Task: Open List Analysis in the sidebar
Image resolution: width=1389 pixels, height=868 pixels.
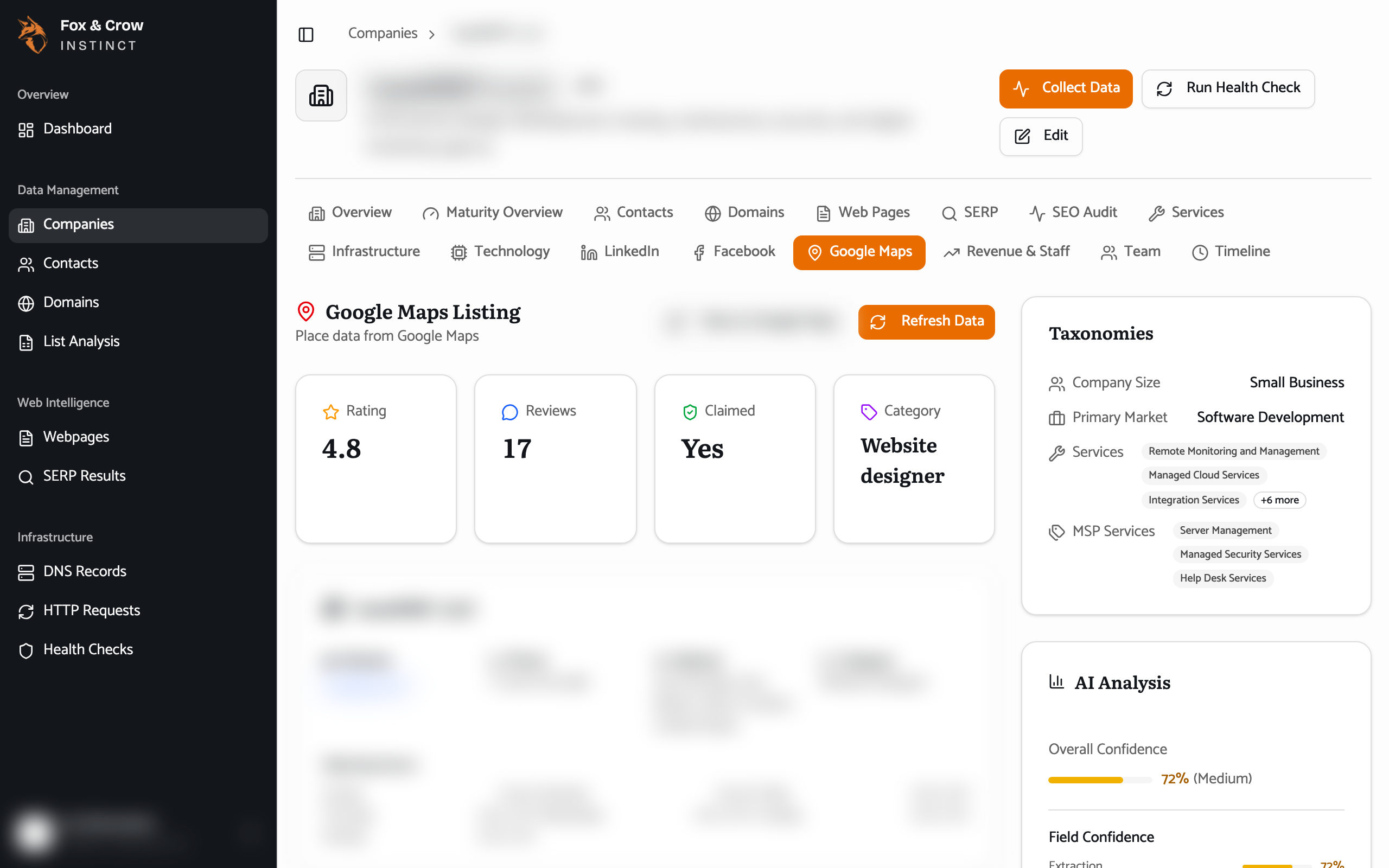Action: tap(138, 342)
